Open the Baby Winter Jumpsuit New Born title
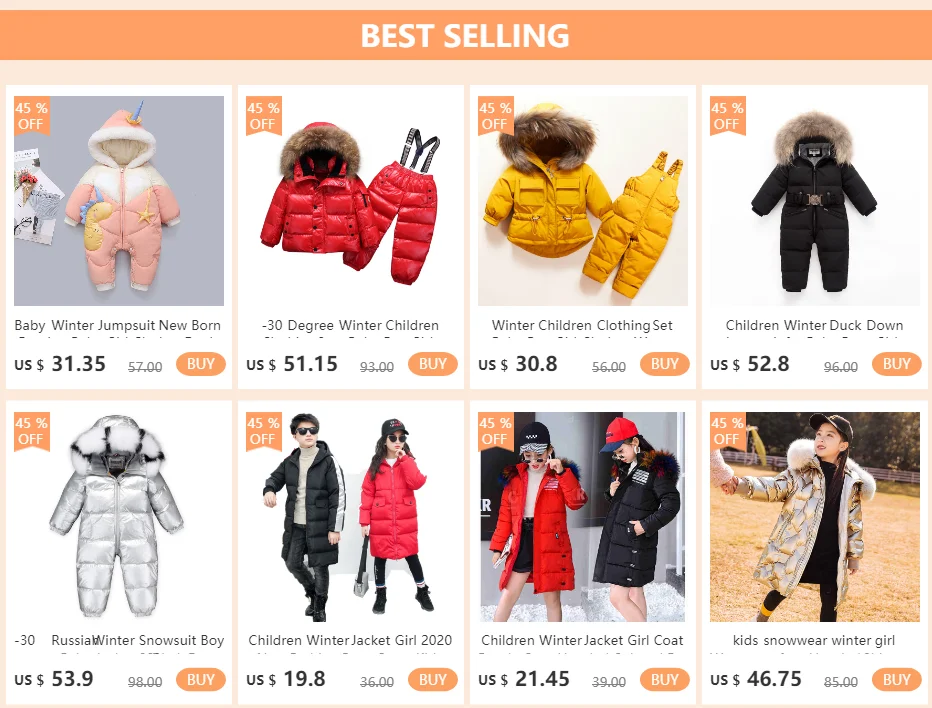This screenshot has height=708, width=932. (118, 326)
